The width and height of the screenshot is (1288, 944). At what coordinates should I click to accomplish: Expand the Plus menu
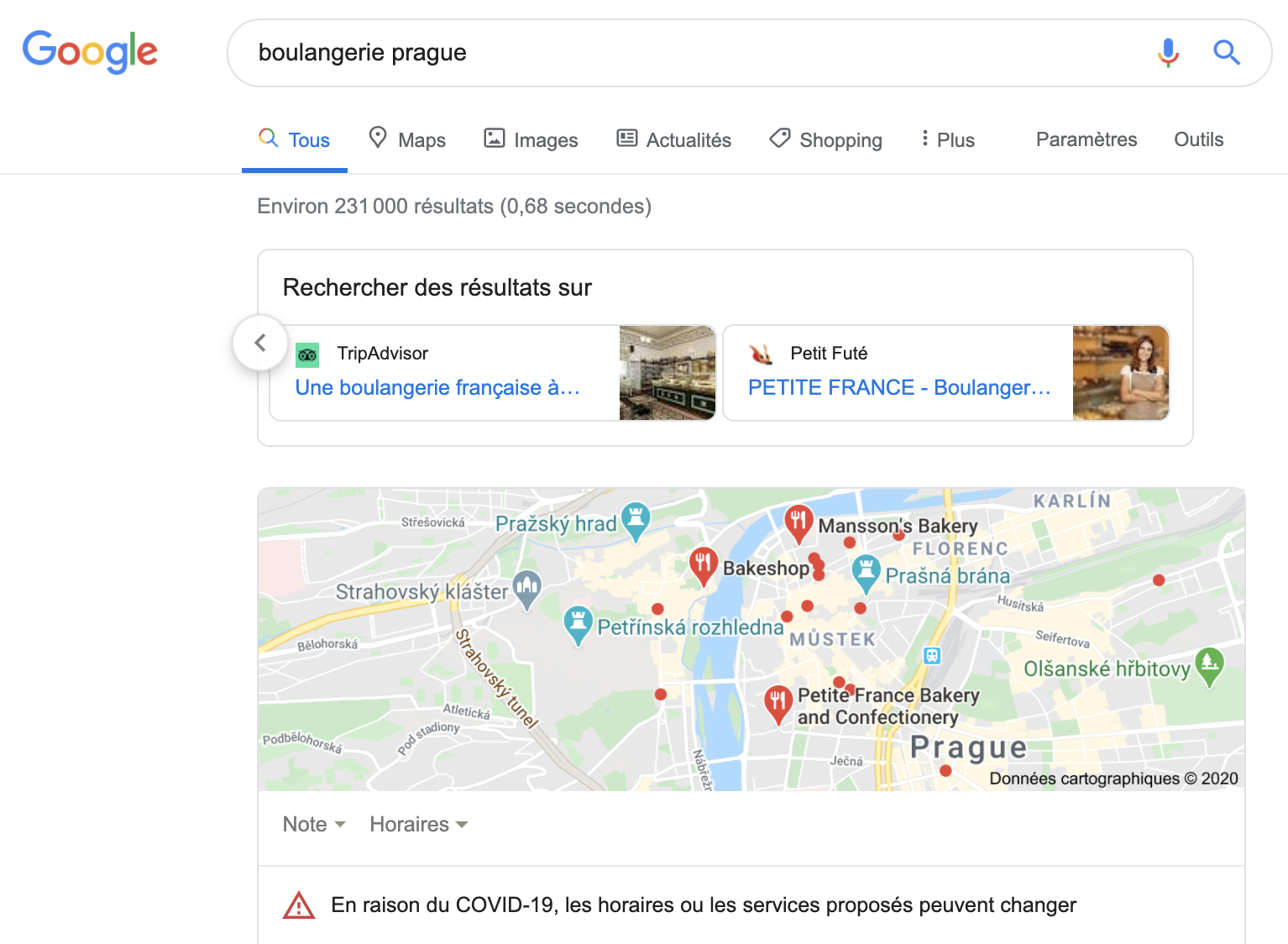click(x=947, y=139)
